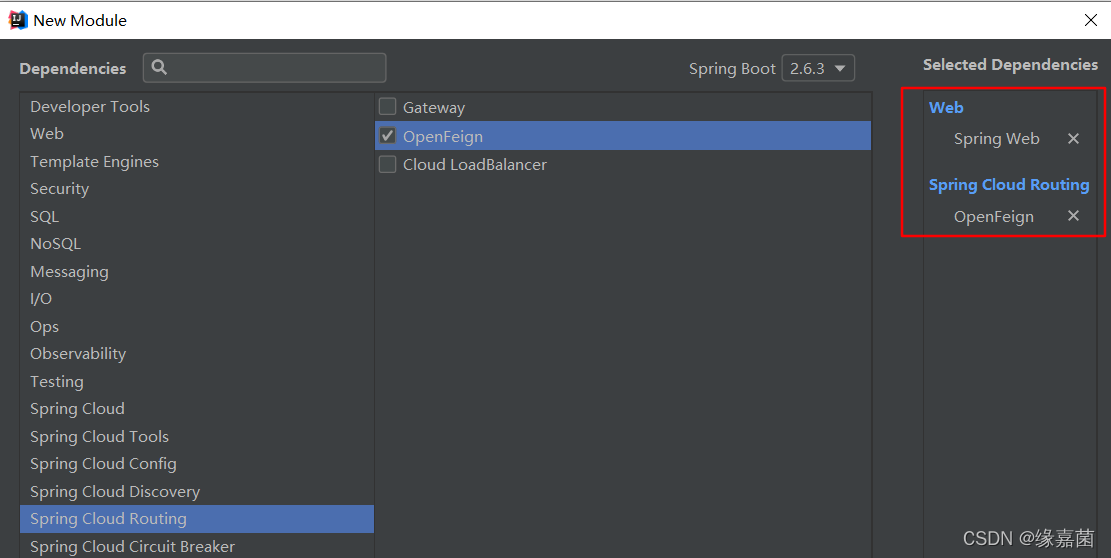Select the SQL category

coord(197,217)
